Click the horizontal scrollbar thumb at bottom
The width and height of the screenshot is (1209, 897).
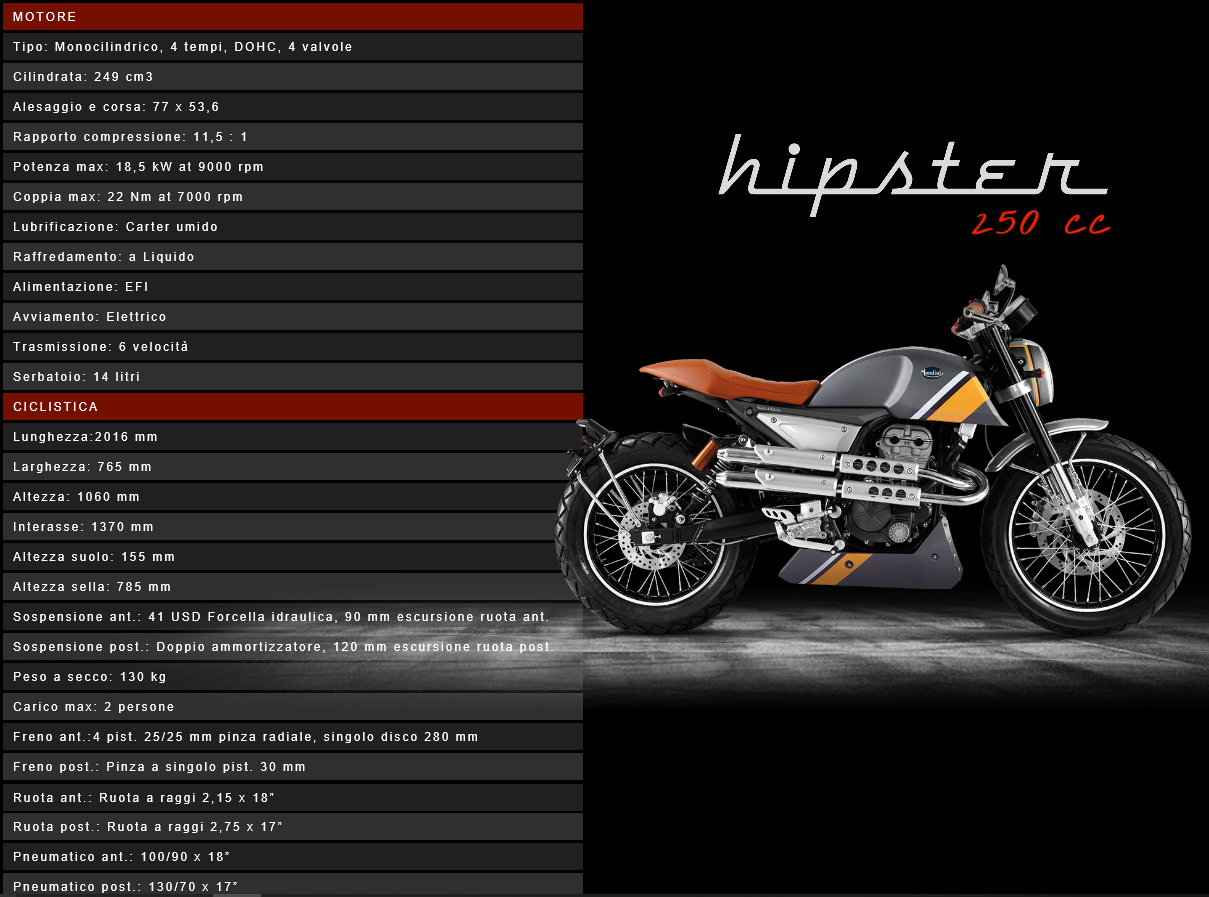pyautogui.click(x=237, y=894)
